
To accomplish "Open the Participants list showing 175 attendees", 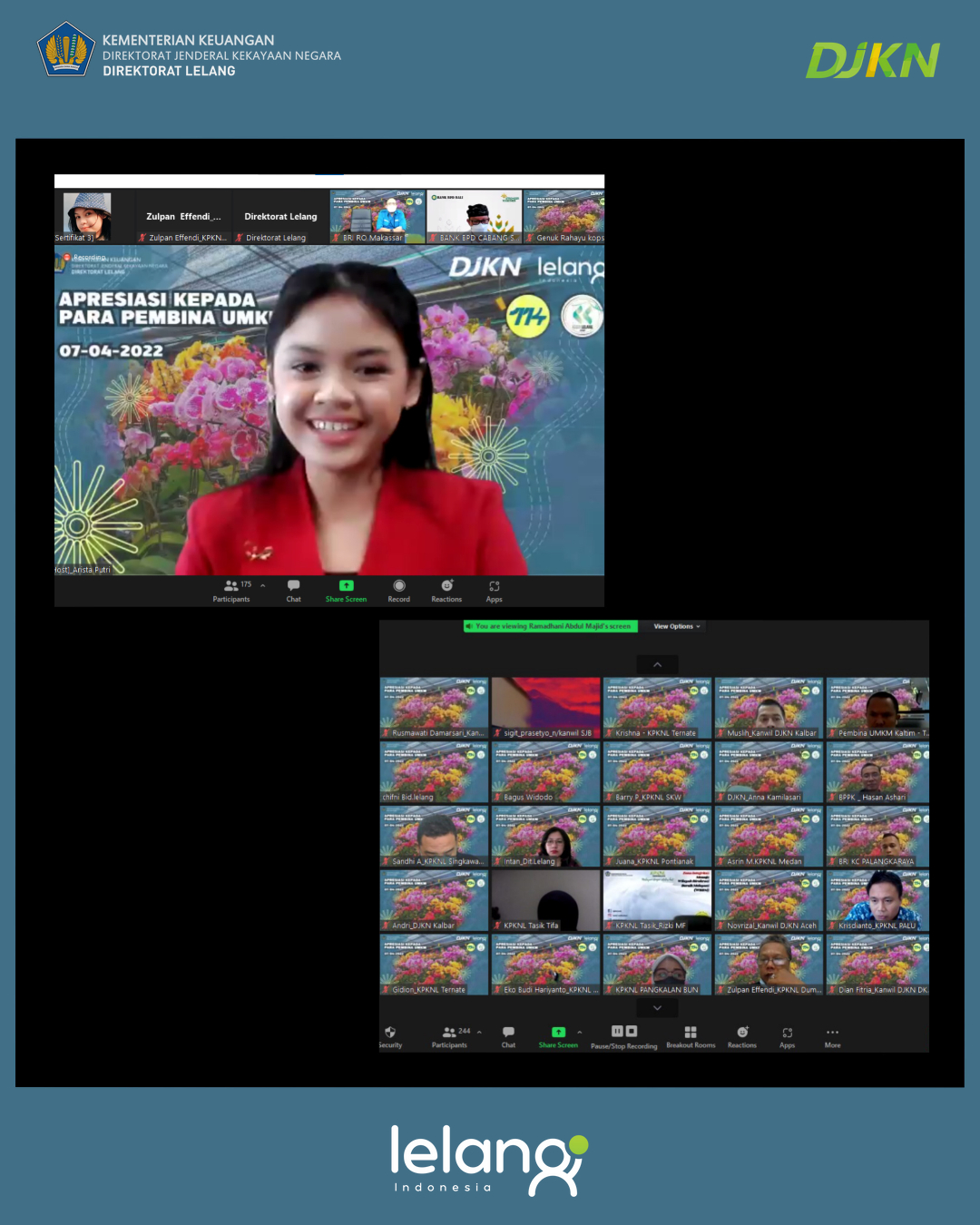I will coord(232,590).
